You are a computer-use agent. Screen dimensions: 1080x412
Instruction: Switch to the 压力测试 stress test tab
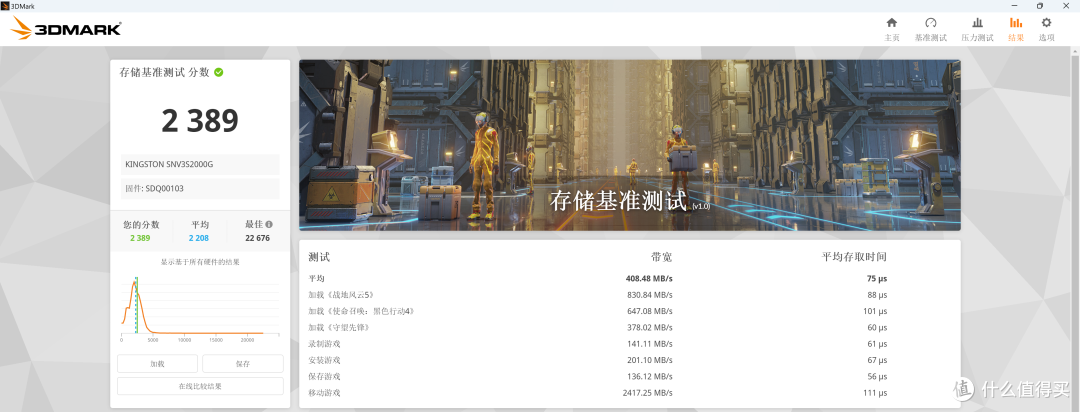coord(977,29)
